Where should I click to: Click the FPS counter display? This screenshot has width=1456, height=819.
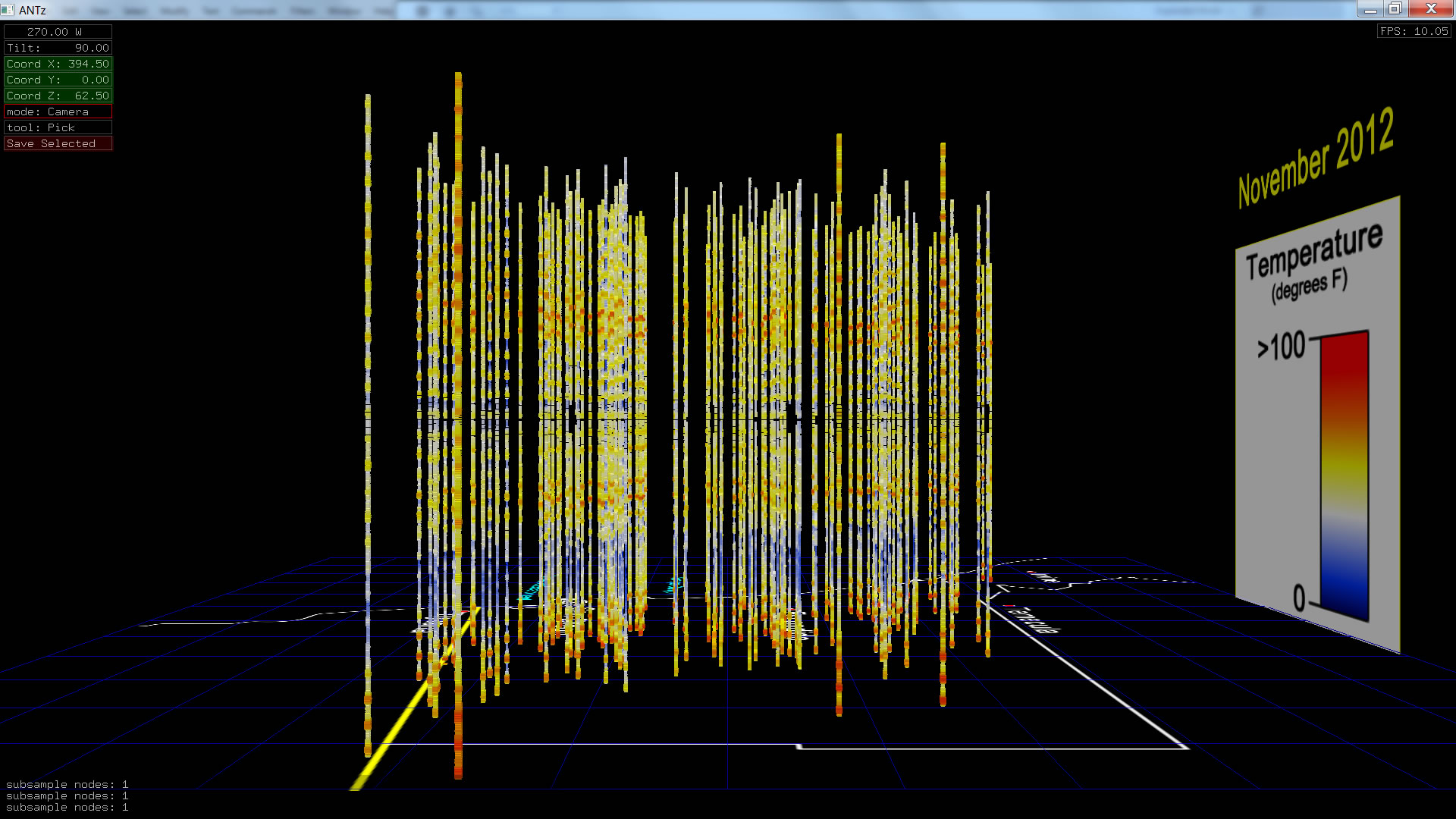tap(1414, 31)
